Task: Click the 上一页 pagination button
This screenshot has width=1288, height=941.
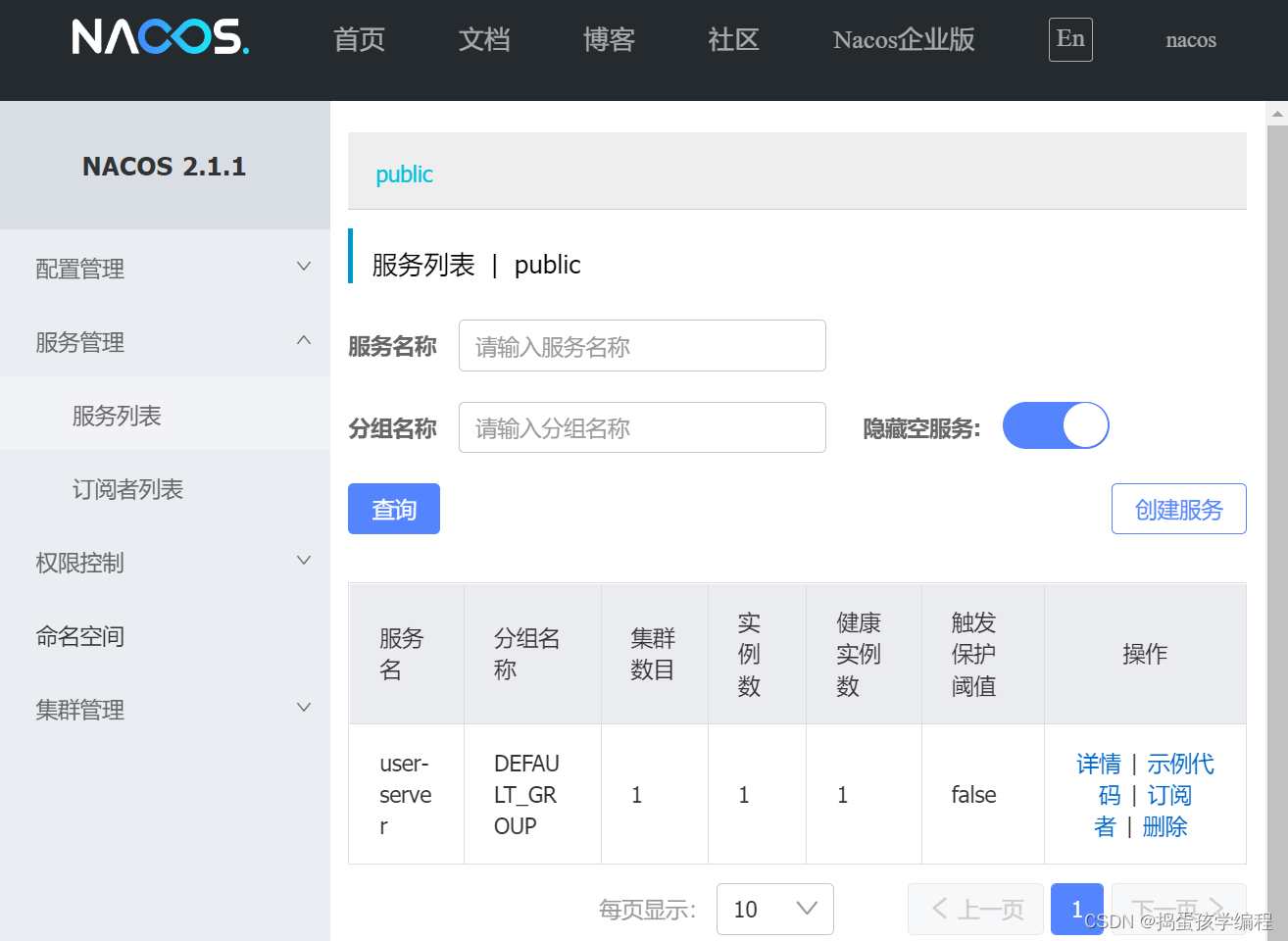Action: click(x=975, y=909)
